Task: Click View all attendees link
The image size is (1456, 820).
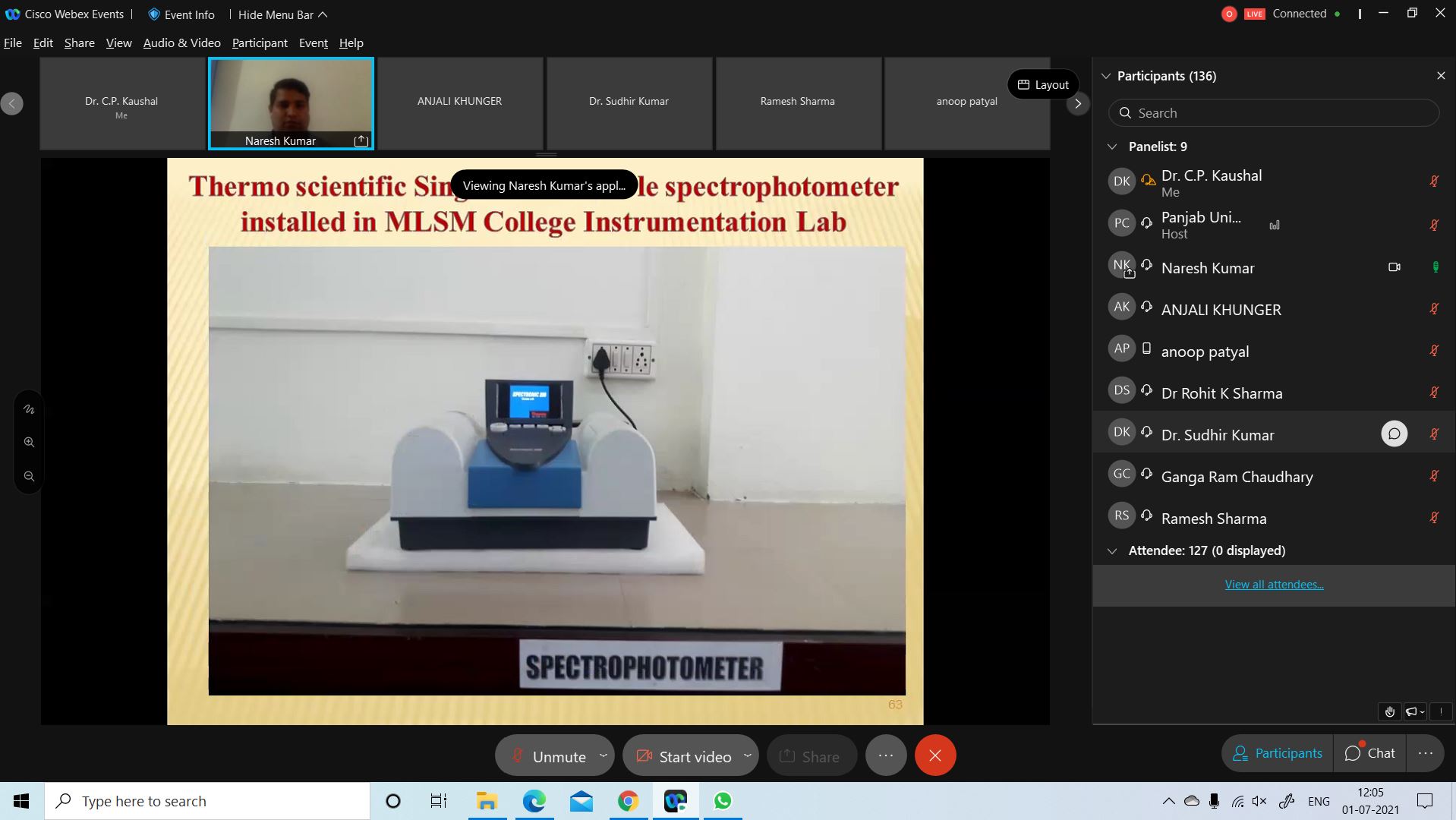Action: coord(1274,584)
